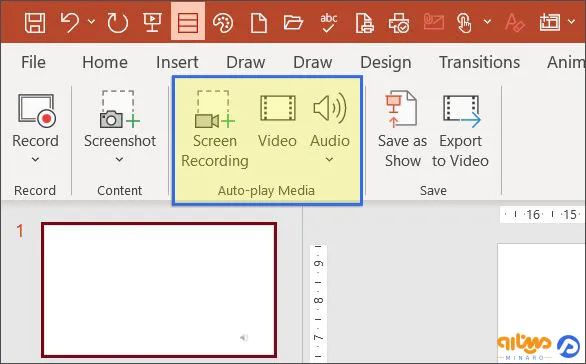
Task: Click the quick print printer icon
Action: tap(399, 22)
